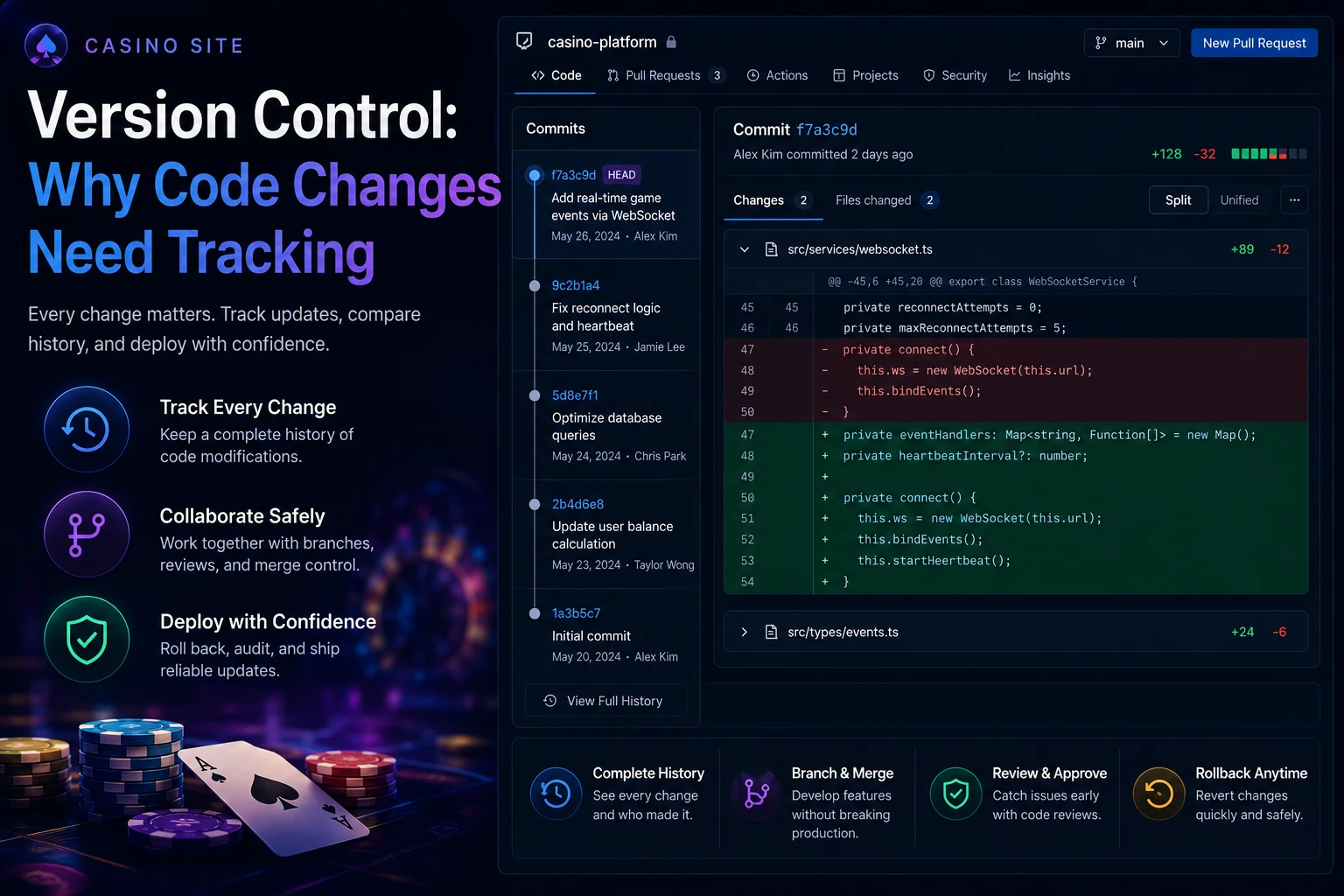1344x896 pixels.
Task: Click the casino-platform repository shield icon
Action: coord(524,41)
